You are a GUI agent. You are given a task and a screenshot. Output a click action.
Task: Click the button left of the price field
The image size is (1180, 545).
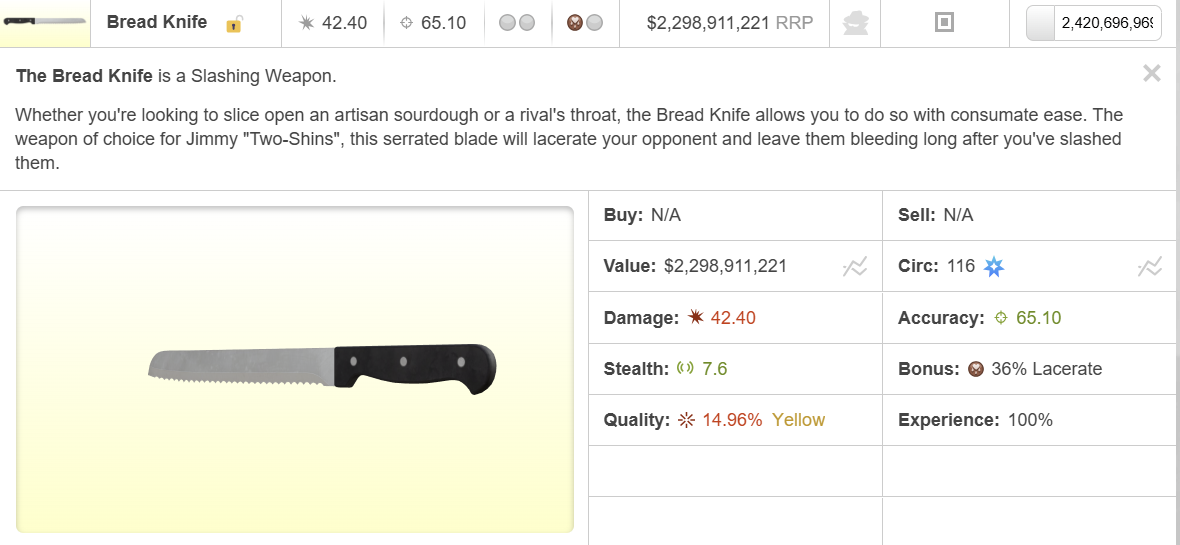(1041, 24)
